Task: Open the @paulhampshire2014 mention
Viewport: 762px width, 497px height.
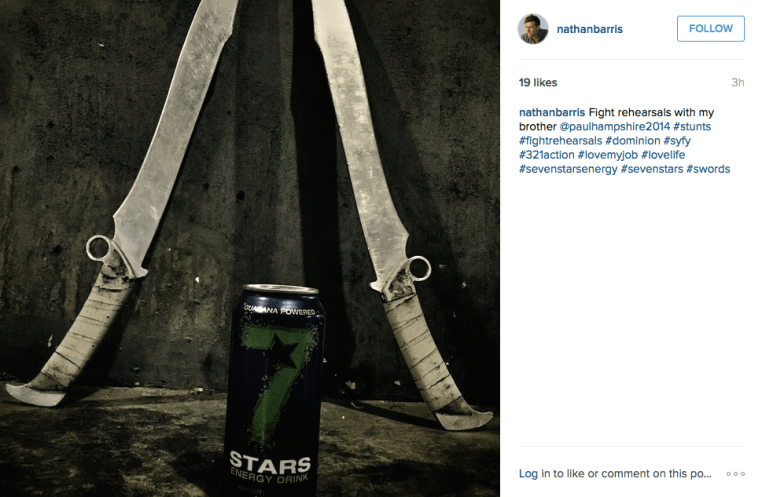Action: pos(615,126)
